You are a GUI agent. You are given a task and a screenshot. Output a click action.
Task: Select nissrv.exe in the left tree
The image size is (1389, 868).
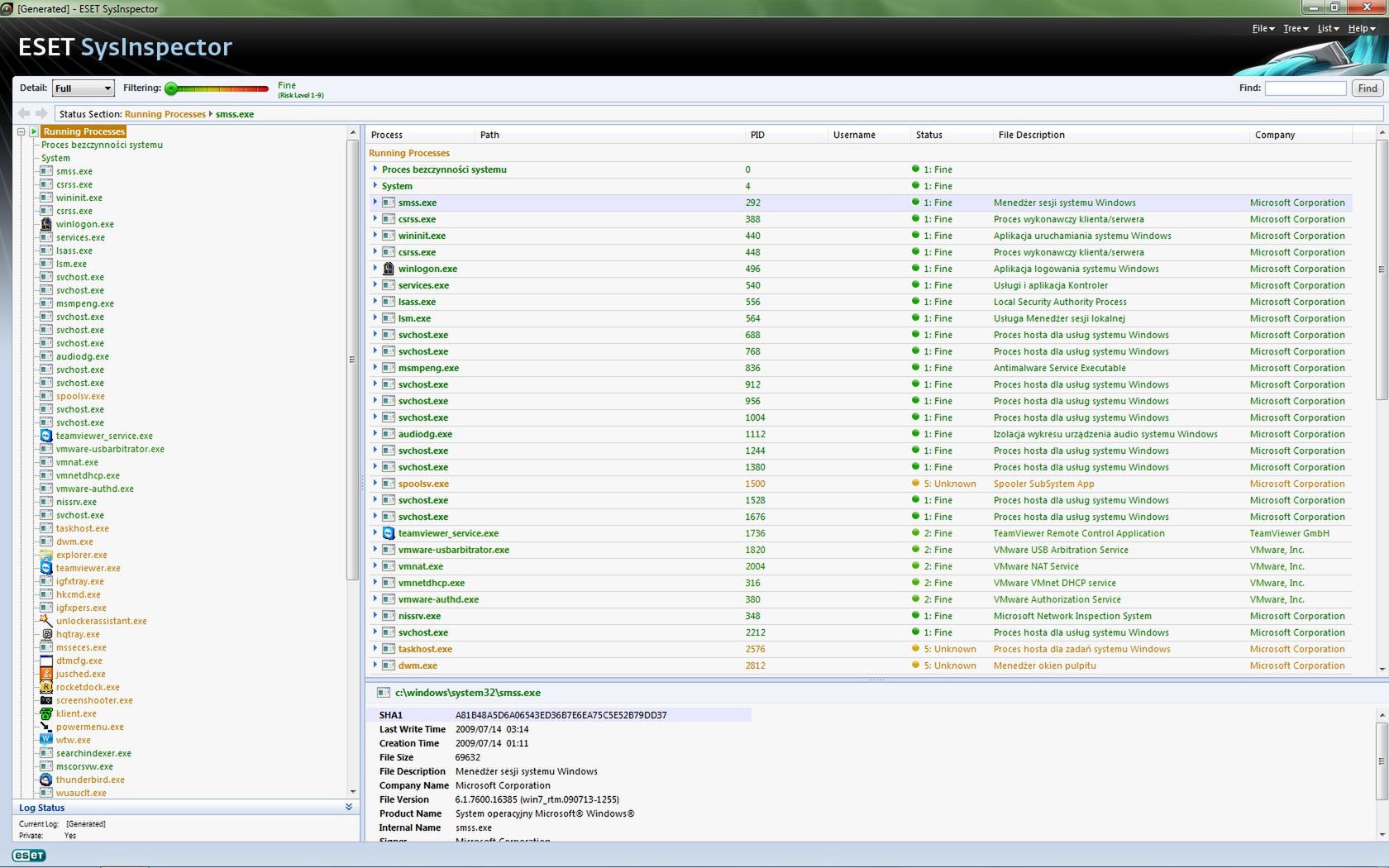tap(76, 502)
